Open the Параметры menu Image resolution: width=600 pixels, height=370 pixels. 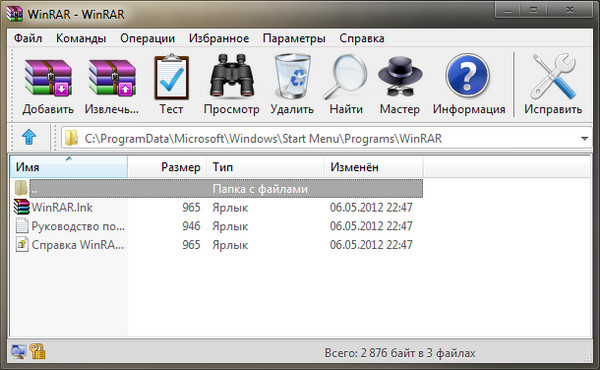(x=294, y=38)
